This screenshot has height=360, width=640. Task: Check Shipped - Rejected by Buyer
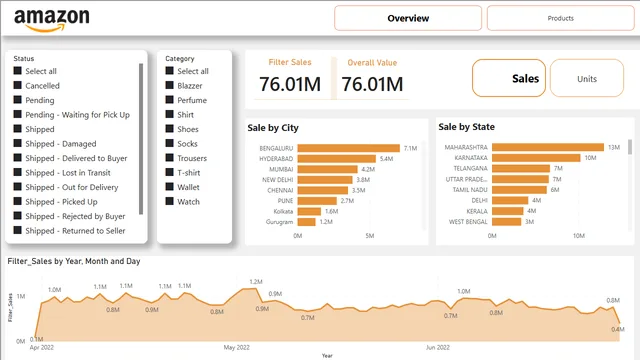18,216
